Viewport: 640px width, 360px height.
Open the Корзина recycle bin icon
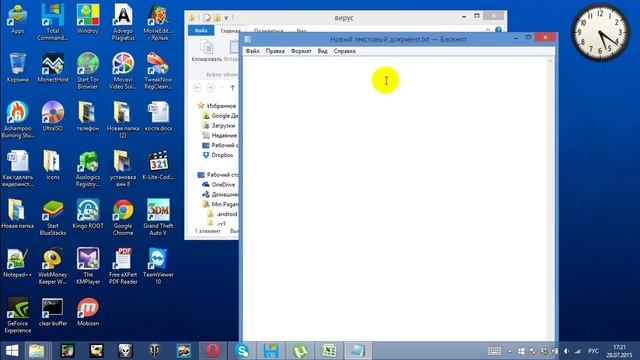coord(18,68)
